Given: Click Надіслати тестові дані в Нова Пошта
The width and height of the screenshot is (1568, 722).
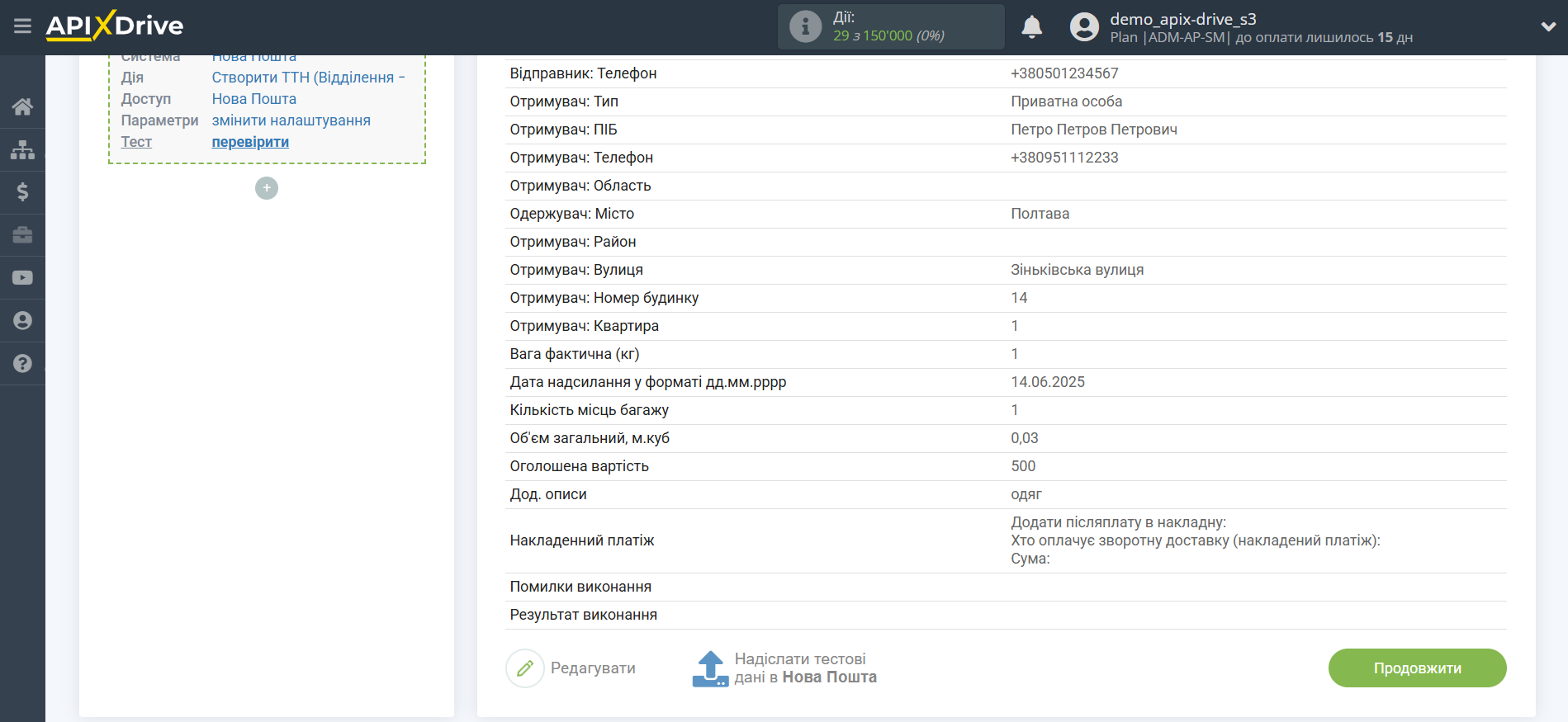Looking at the screenshot, I should pyautogui.click(x=805, y=668).
